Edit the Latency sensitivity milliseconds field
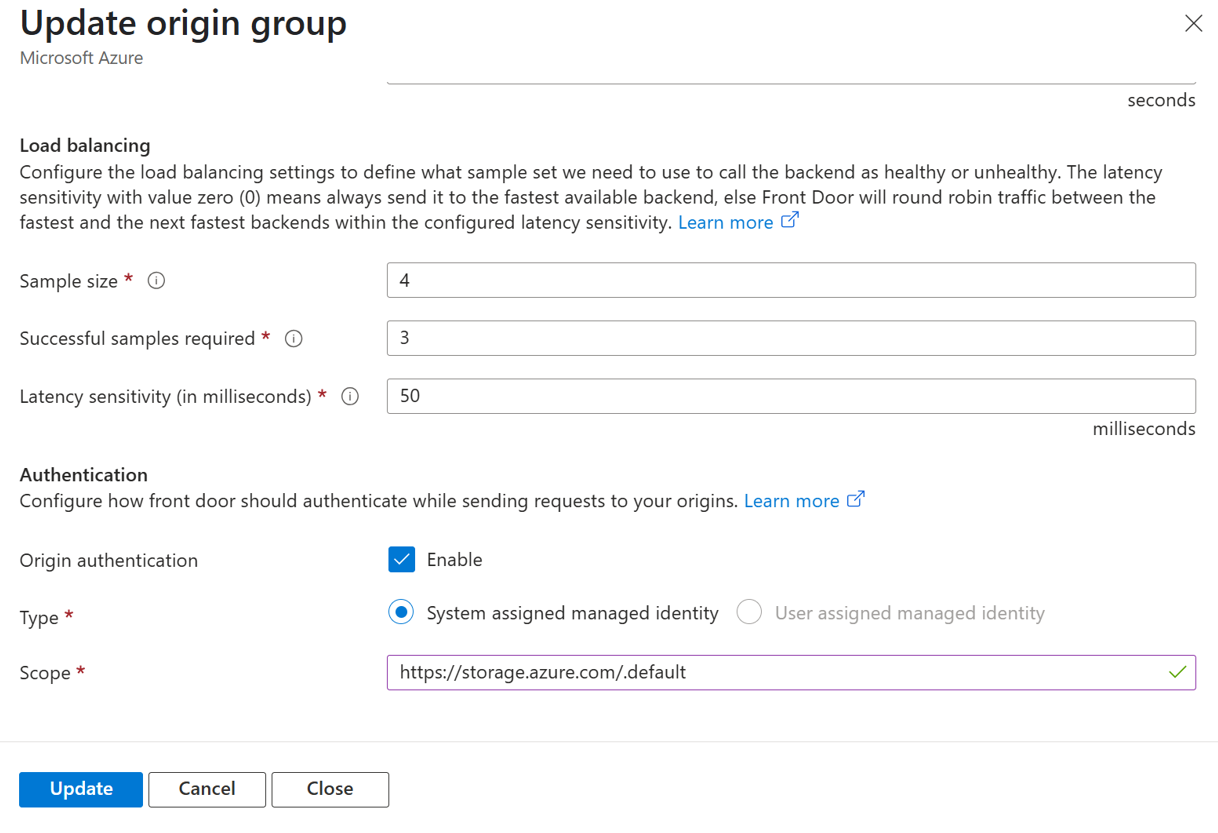1218x833 pixels. point(790,396)
